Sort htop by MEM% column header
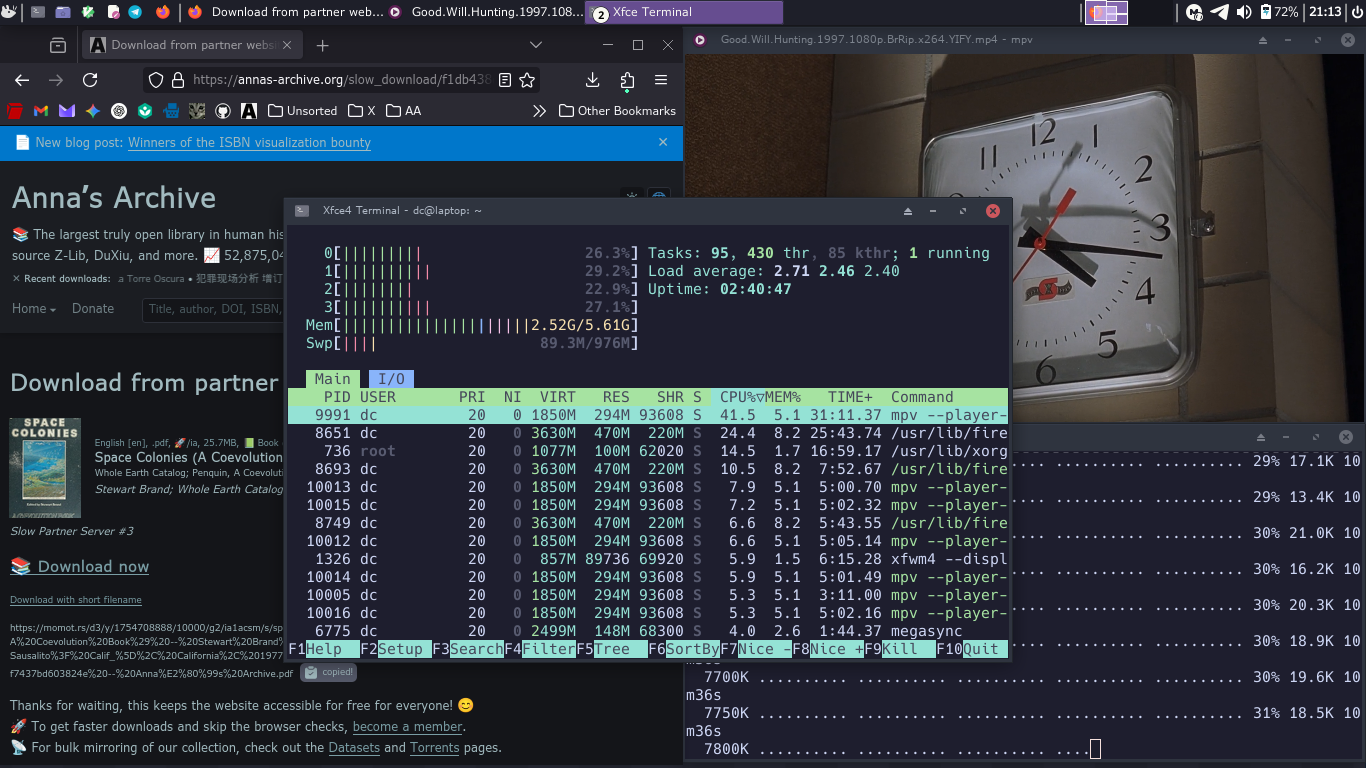Image resolution: width=1366 pixels, height=768 pixels. (783, 397)
